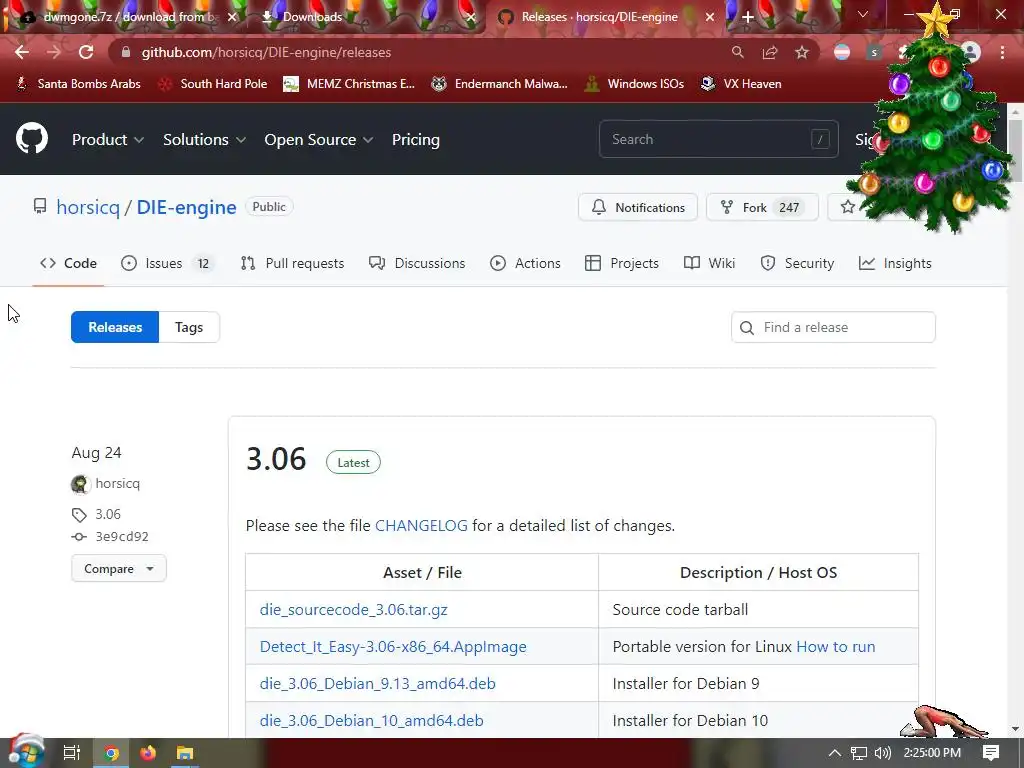The width and height of the screenshot is (1024, 768).
Task: Open the Projects tab
Action: (622, 263)
